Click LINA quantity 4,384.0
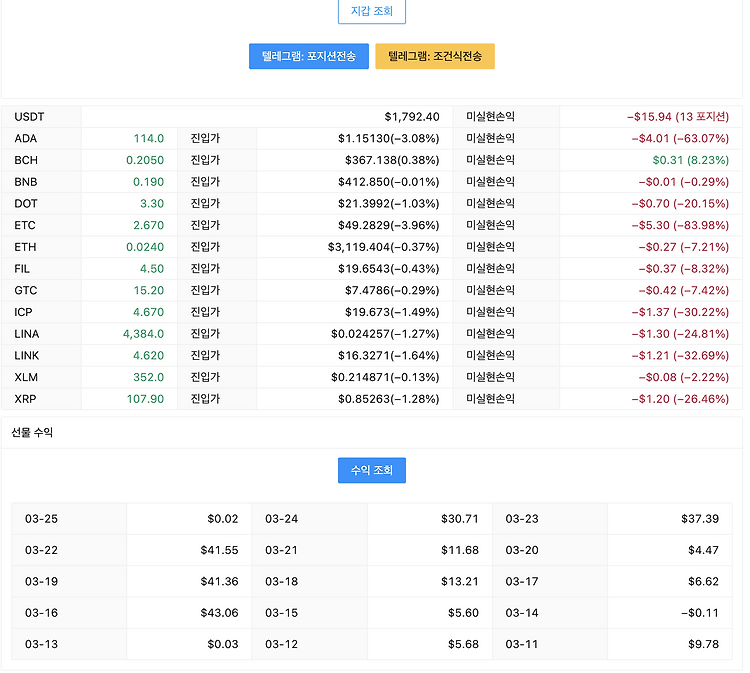Viewport: 750px width, 673px height. pyautogui.click(x=143, y=334)
